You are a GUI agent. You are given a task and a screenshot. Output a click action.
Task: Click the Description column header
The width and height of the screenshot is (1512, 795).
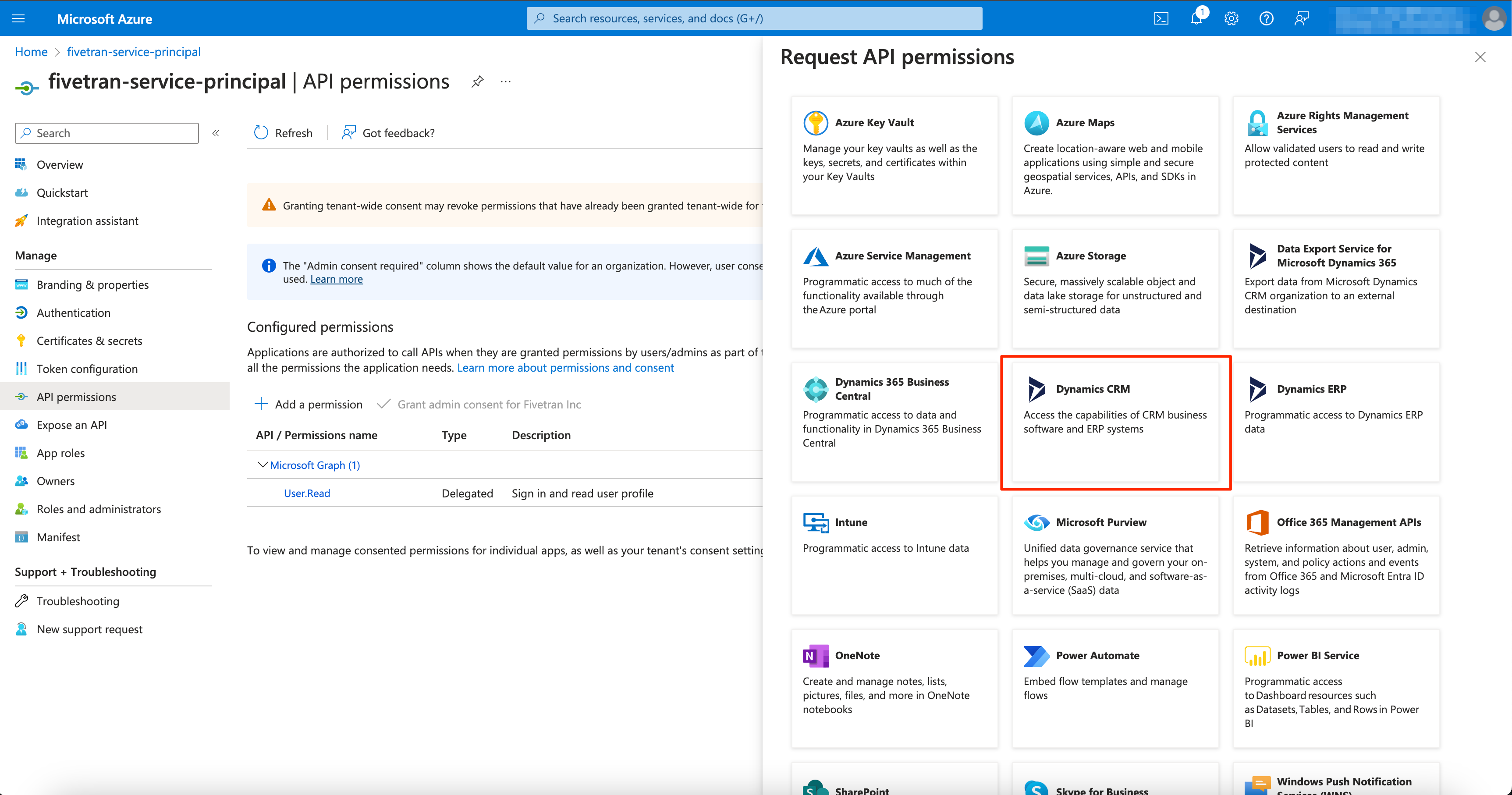point(540,435)
